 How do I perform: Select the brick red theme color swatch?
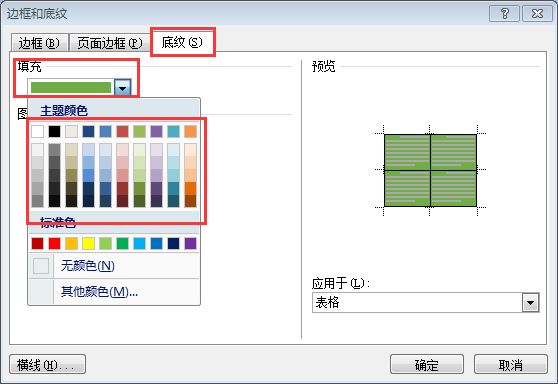[122, 131]
